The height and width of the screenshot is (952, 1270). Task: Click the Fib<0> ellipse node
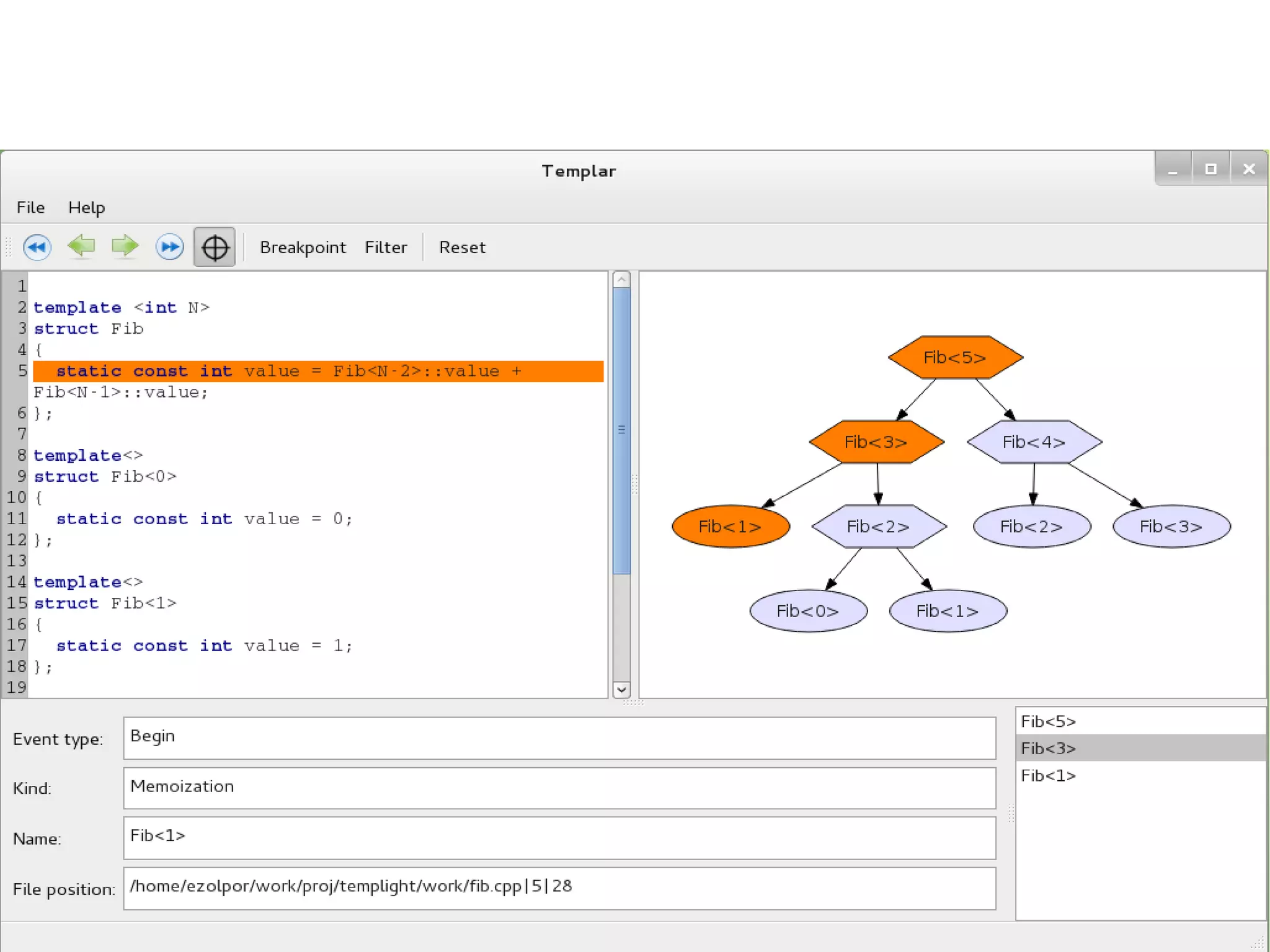pos(808,611)
